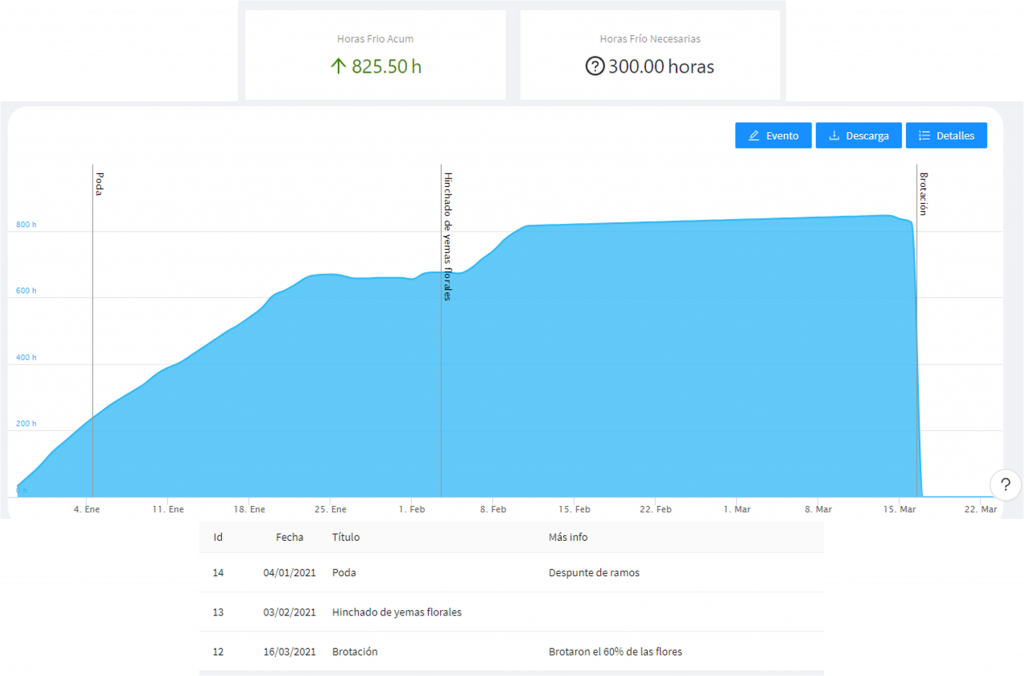The height and width of the screenshot is (676, 1024).
Task: Select row 13 Hinchado de yemas florales
Action: [x=511, y=612]
